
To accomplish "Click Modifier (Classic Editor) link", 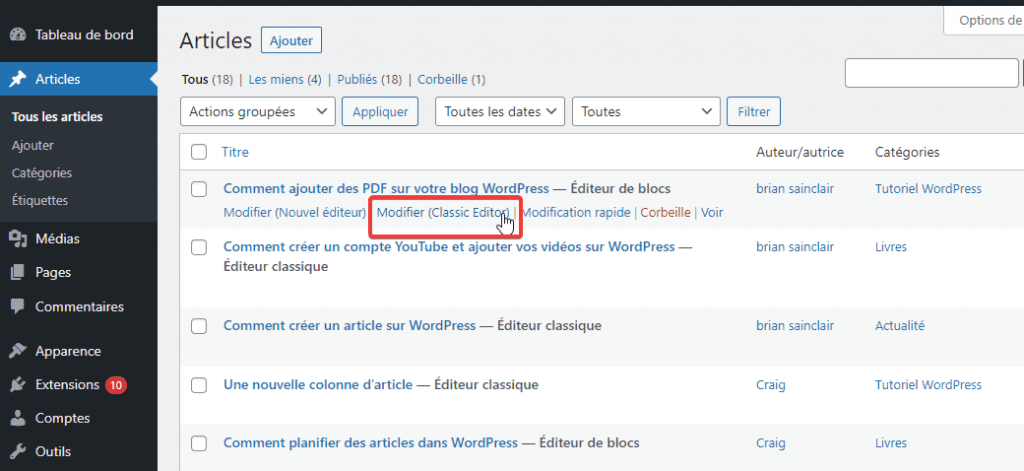I will (443, 212).
